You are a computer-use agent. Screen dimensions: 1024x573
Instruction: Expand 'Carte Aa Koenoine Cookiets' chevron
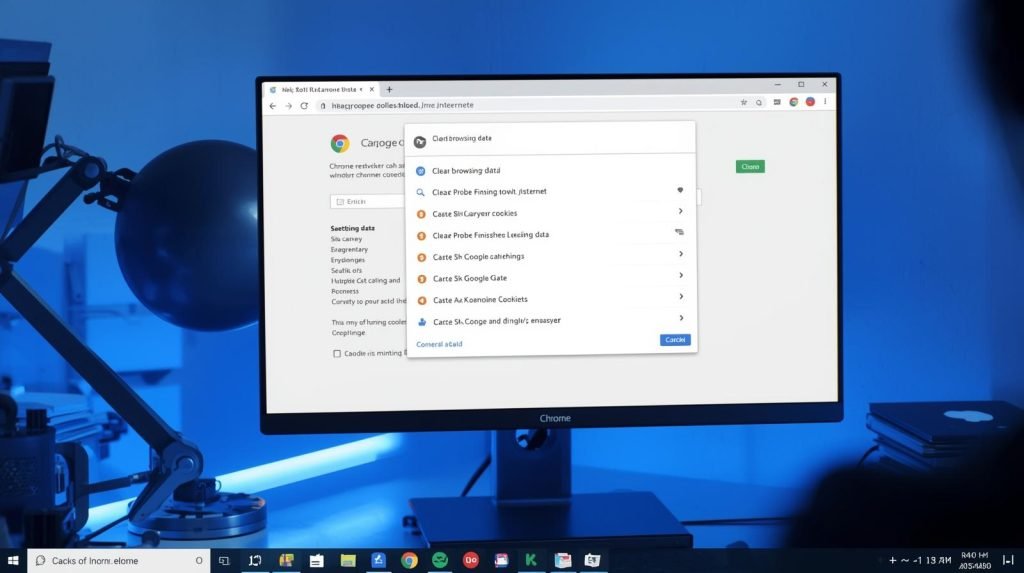680,297
